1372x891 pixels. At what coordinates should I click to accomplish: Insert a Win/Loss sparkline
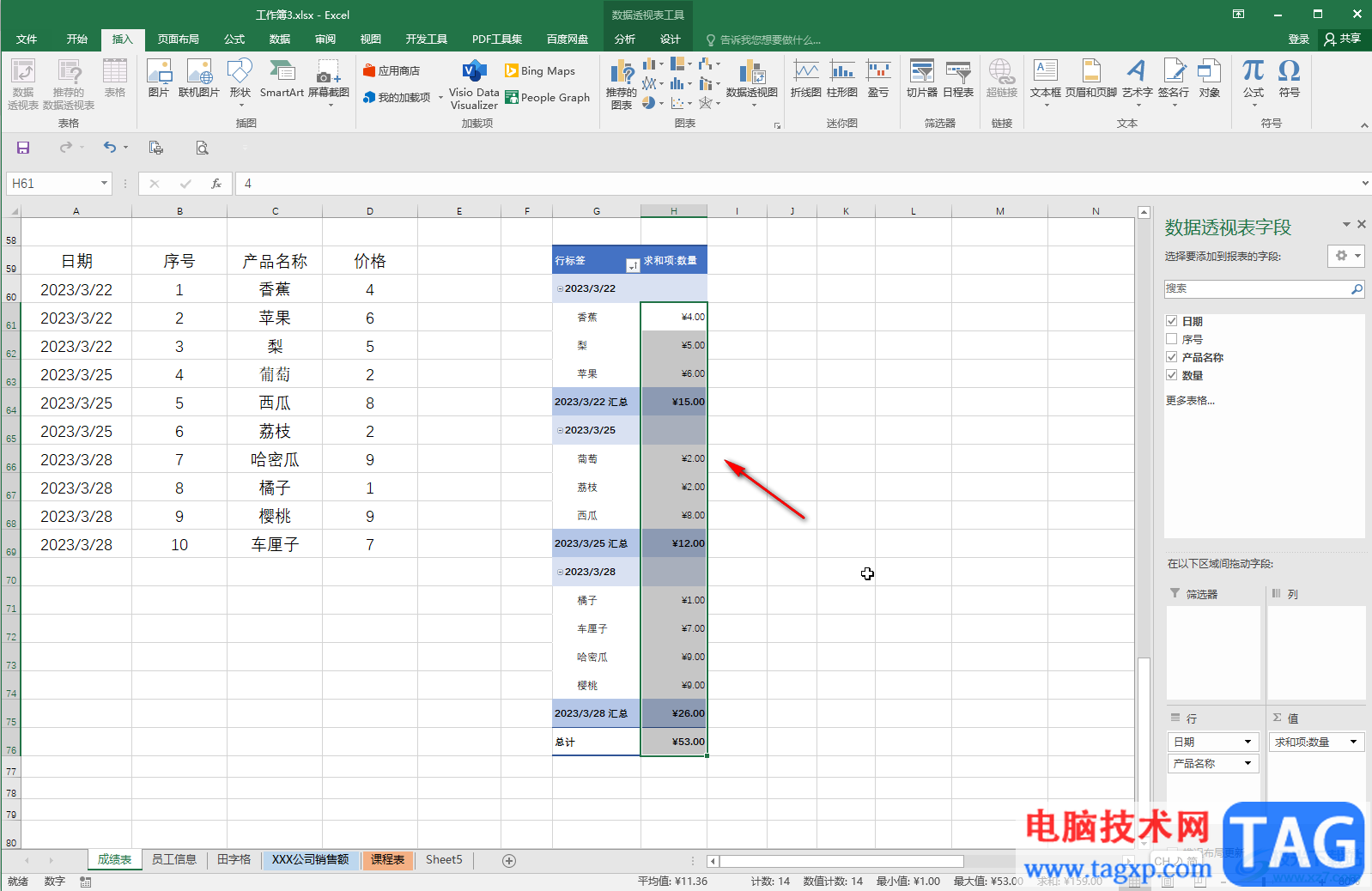click(878, 78)
